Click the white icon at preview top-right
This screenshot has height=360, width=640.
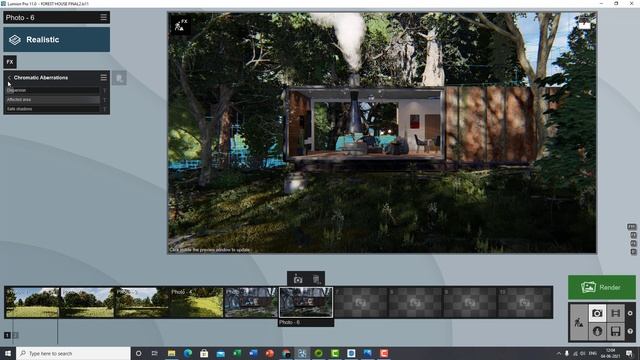[x=584, y=24]
